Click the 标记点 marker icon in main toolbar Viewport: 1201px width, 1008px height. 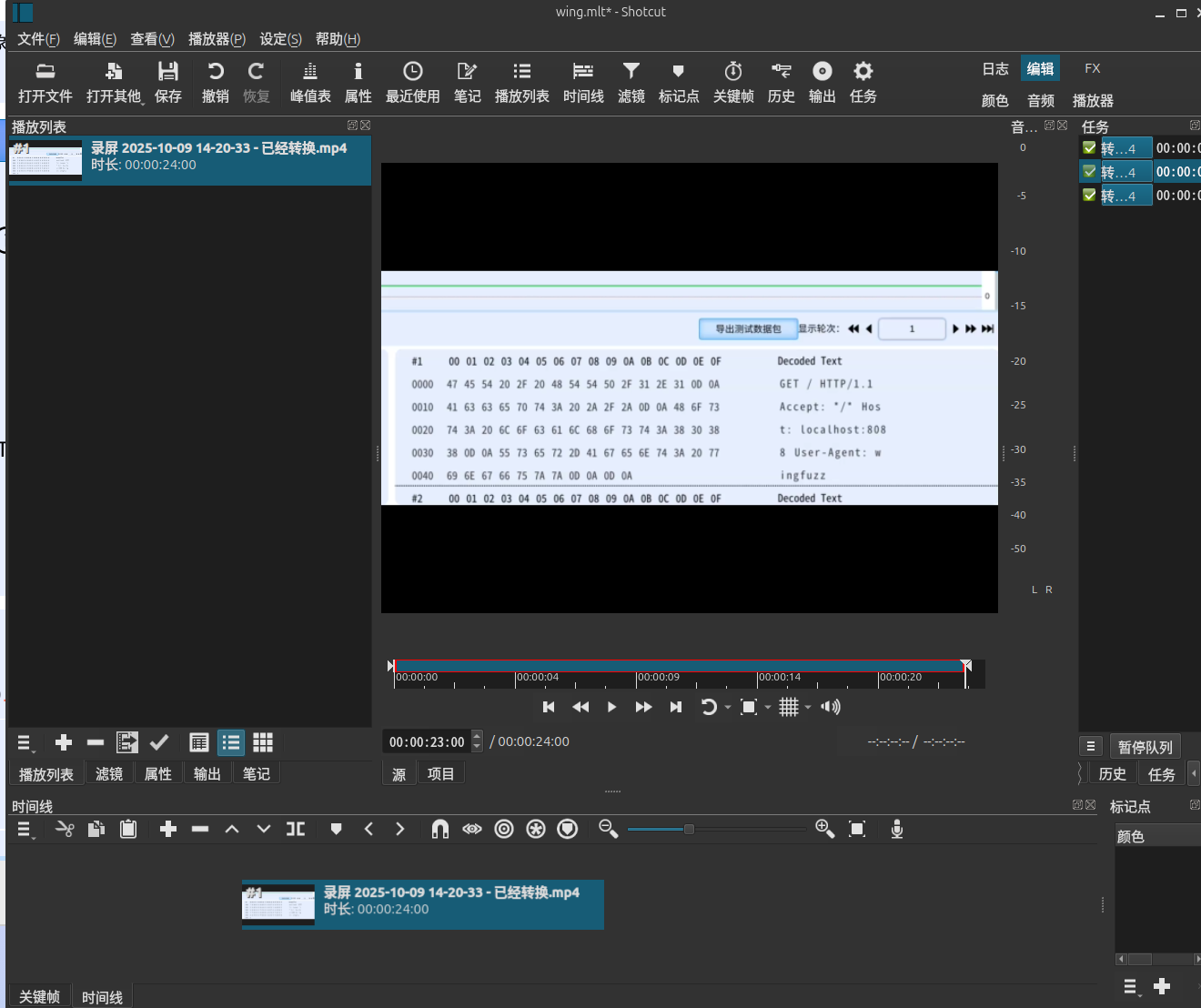click(x=678, y=72)
